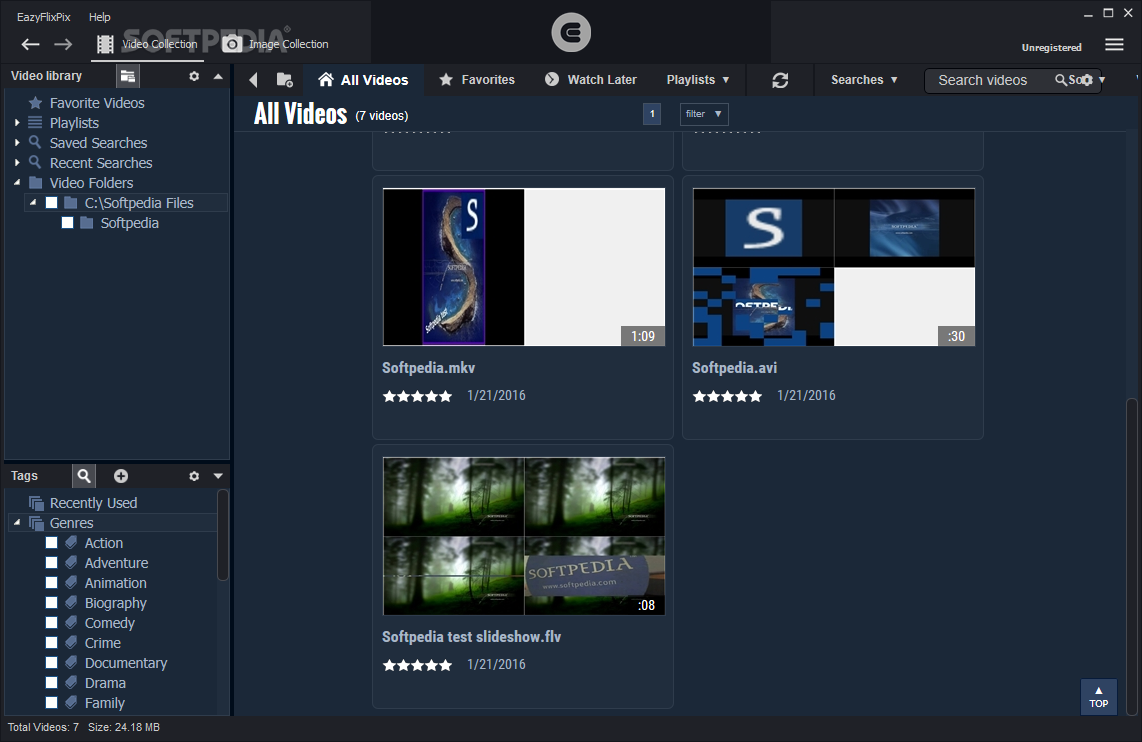Image resolution: width=1142 pixels, height=742 pixels.
Task: Enable the Family genre checkbox
Action: (52, 703)
